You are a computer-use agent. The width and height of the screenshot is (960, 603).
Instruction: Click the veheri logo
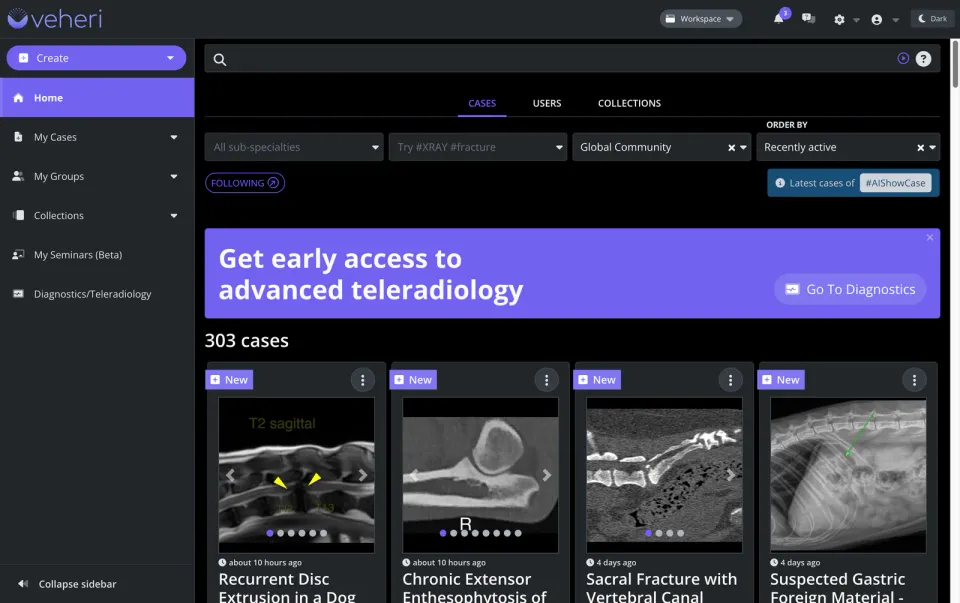[x=54, y=18]
